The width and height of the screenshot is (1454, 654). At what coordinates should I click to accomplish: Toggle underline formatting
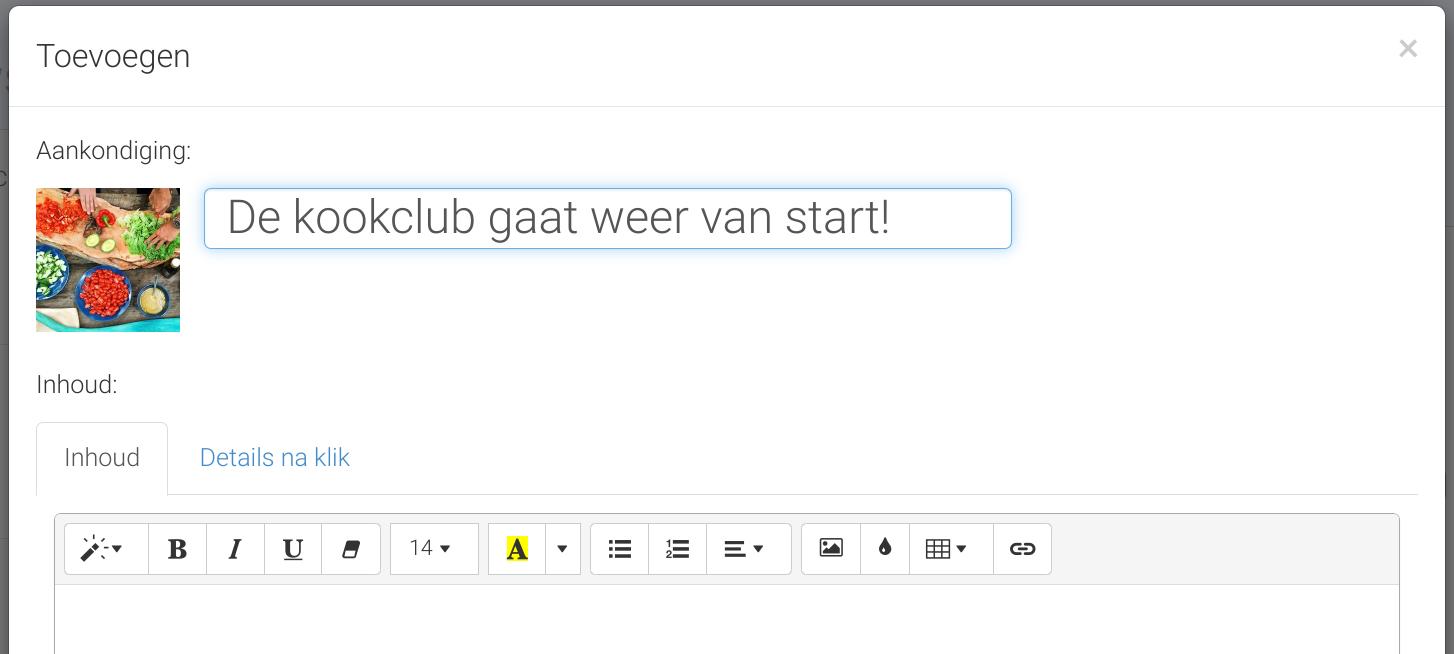pos(293,549)
